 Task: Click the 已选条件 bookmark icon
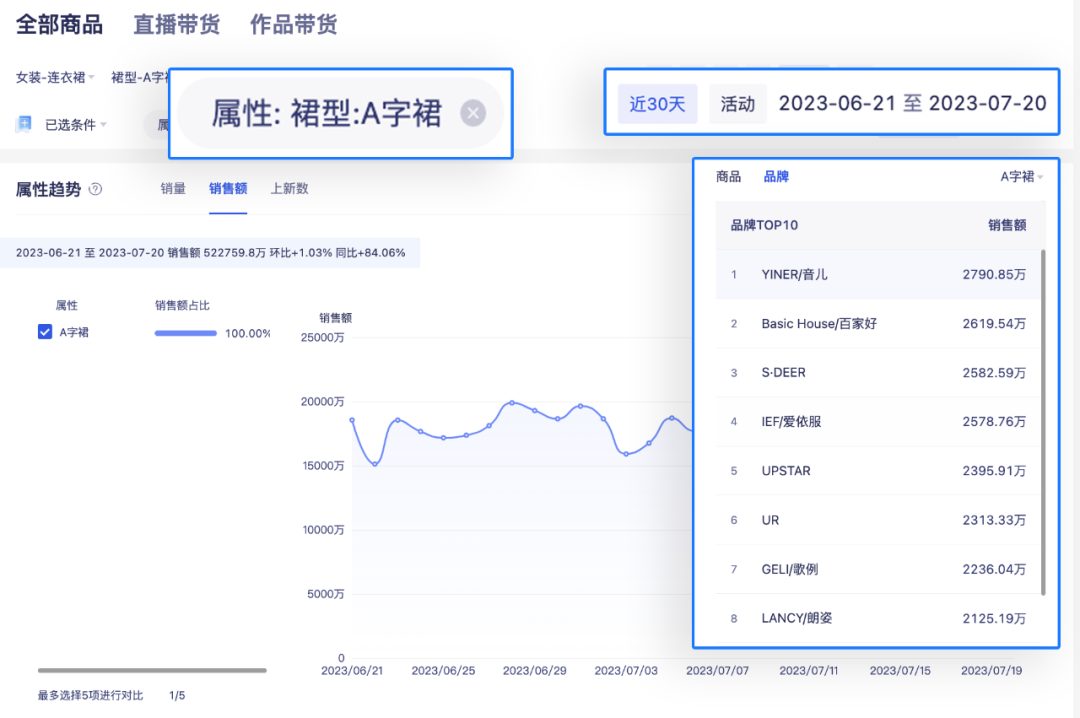(24, 124)
